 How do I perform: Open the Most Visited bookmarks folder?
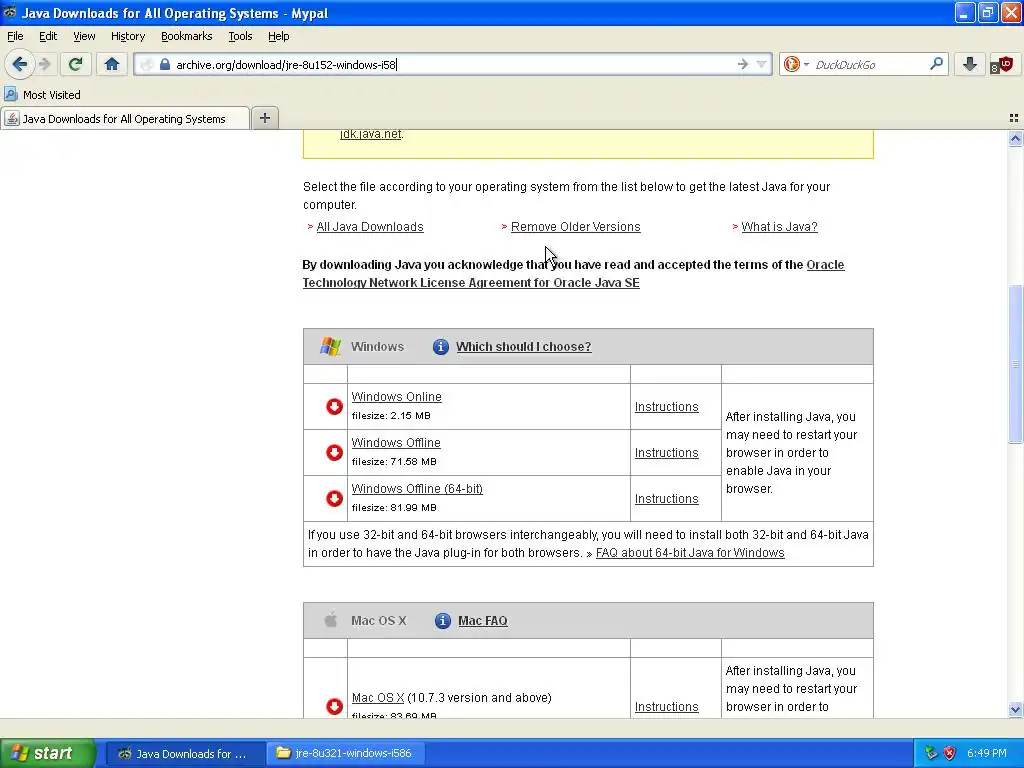(43, 95)
